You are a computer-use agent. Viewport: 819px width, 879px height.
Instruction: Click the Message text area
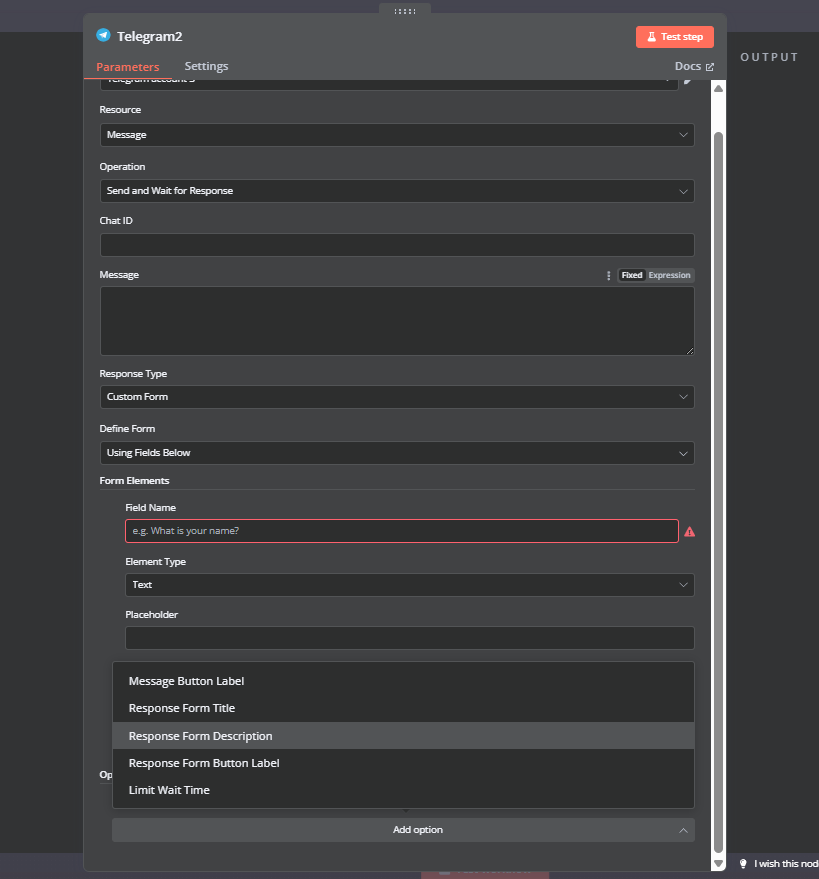(397, 321)
